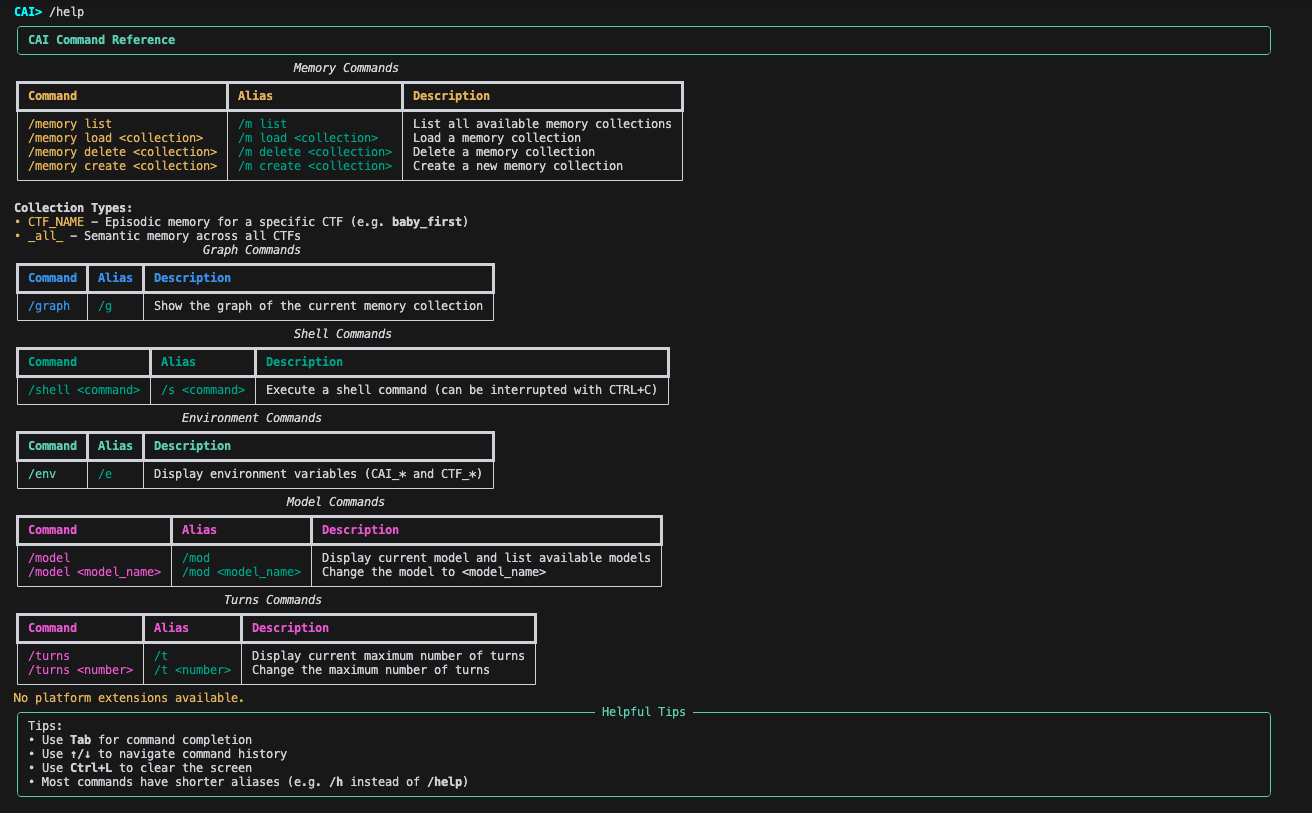Viewport: 1312px width, 813px height.
Task: Click the CAI Command Reference header box
Action: 644,40
